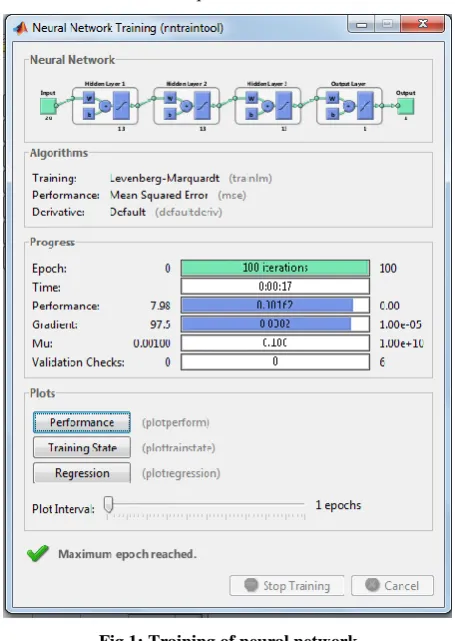Click the Cancel button
The width and height of the screenshot is (455, 641).
[392, 586]
